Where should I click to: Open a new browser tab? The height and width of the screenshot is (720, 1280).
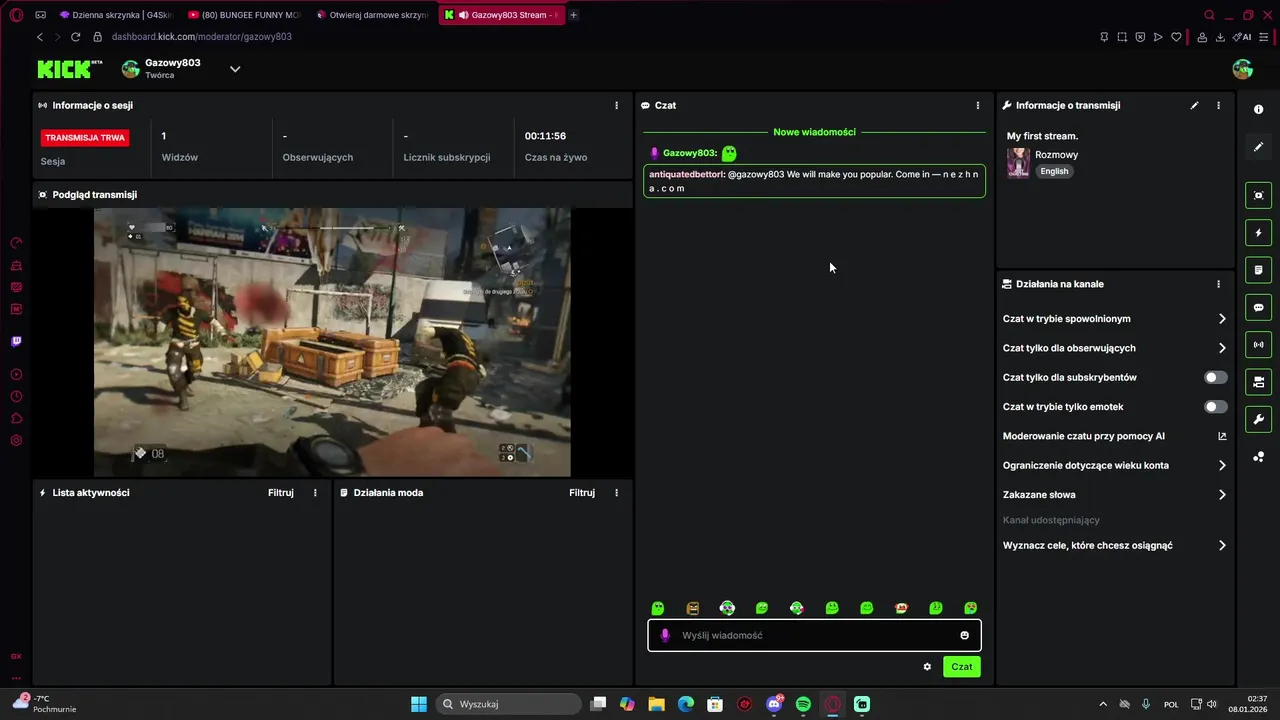574,15
